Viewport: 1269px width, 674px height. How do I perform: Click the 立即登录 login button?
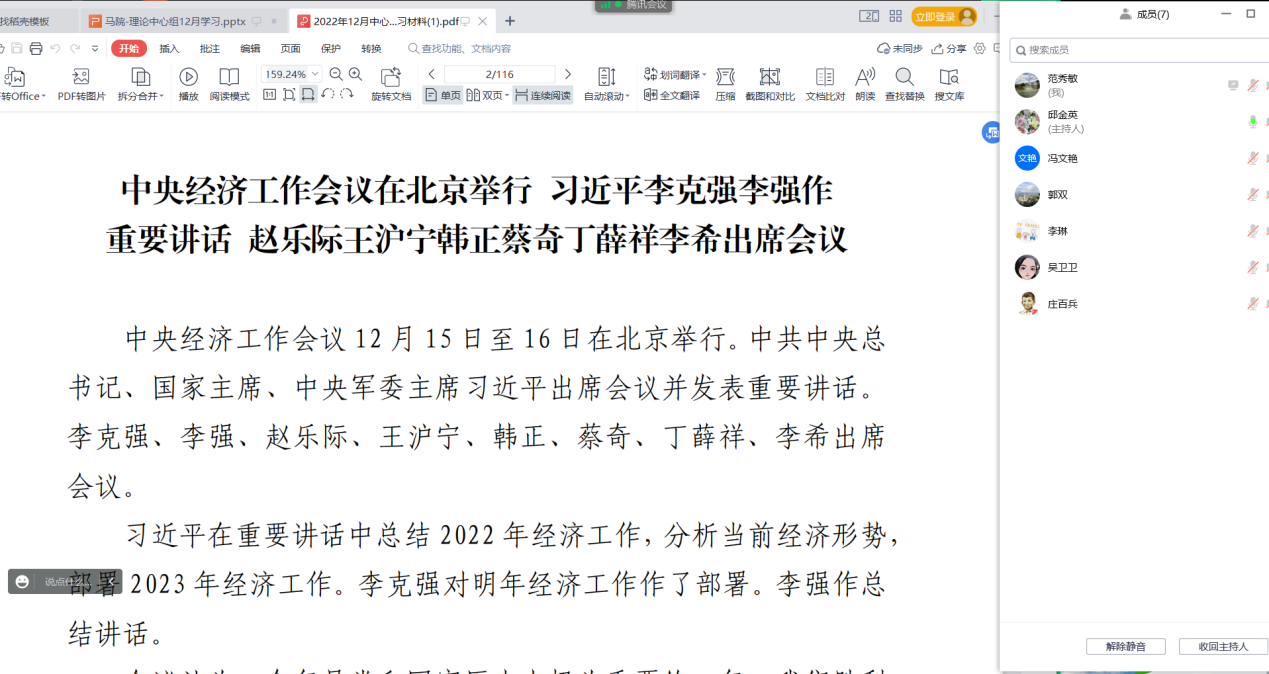coord(943,17)
